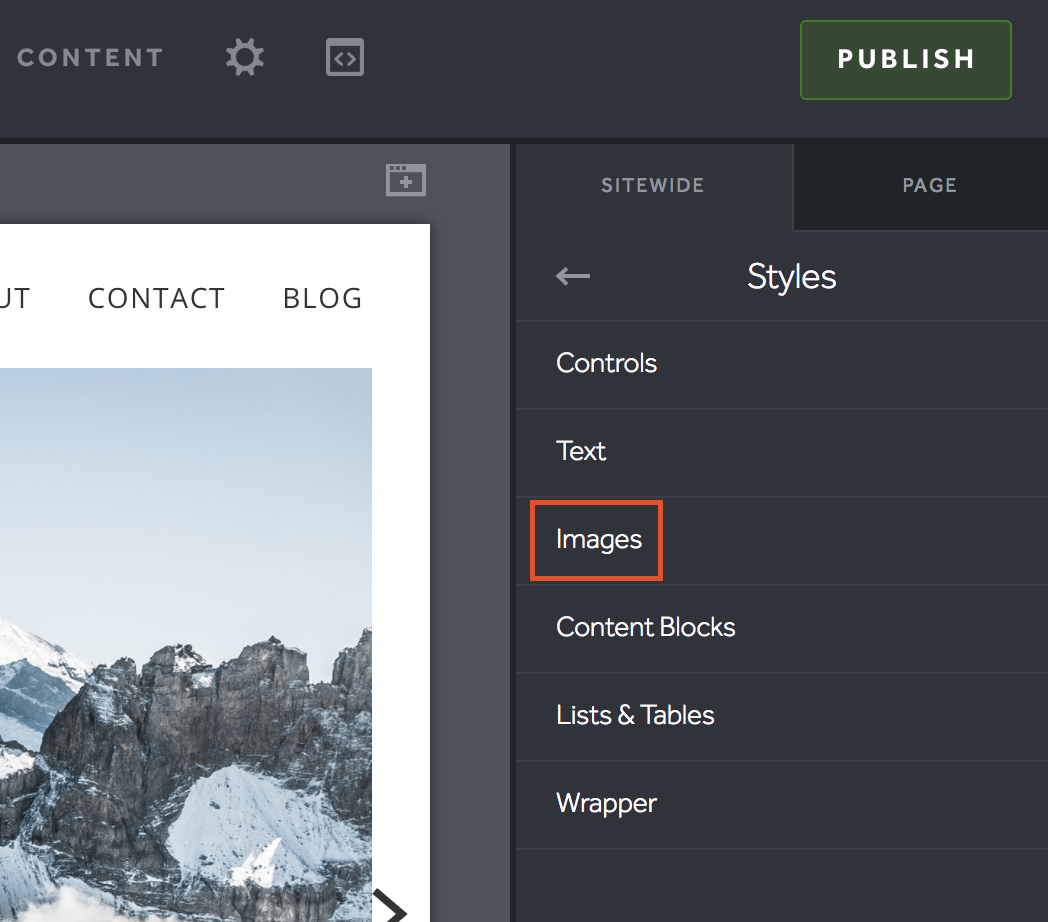The width and height of the screenshot is (1048, 922).
Task: Open the highlighted Images styles section
Action: [x=598, y=540]
